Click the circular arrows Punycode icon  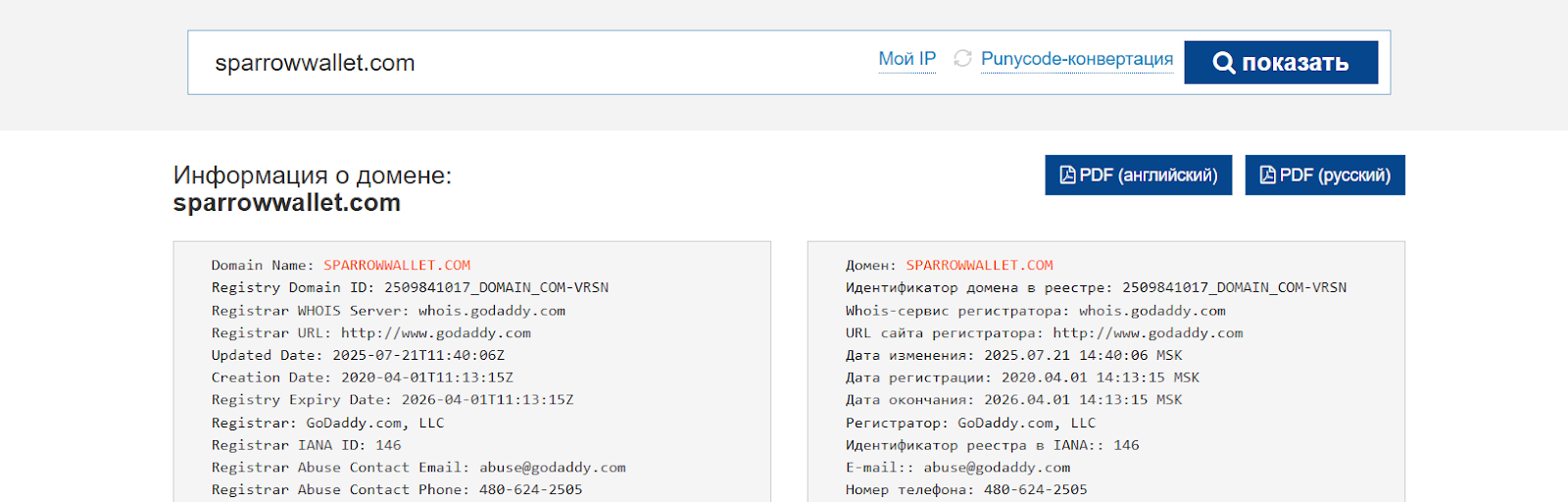tap(962, 59)
